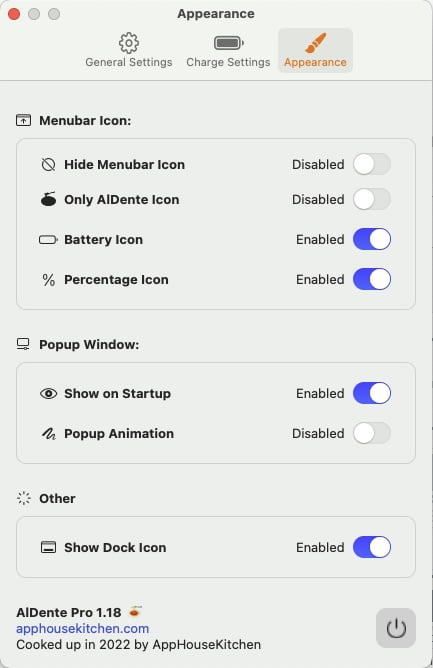433x668 pixels.
Task: Turn on Only AlDente Icon switch
Action: 372,199
